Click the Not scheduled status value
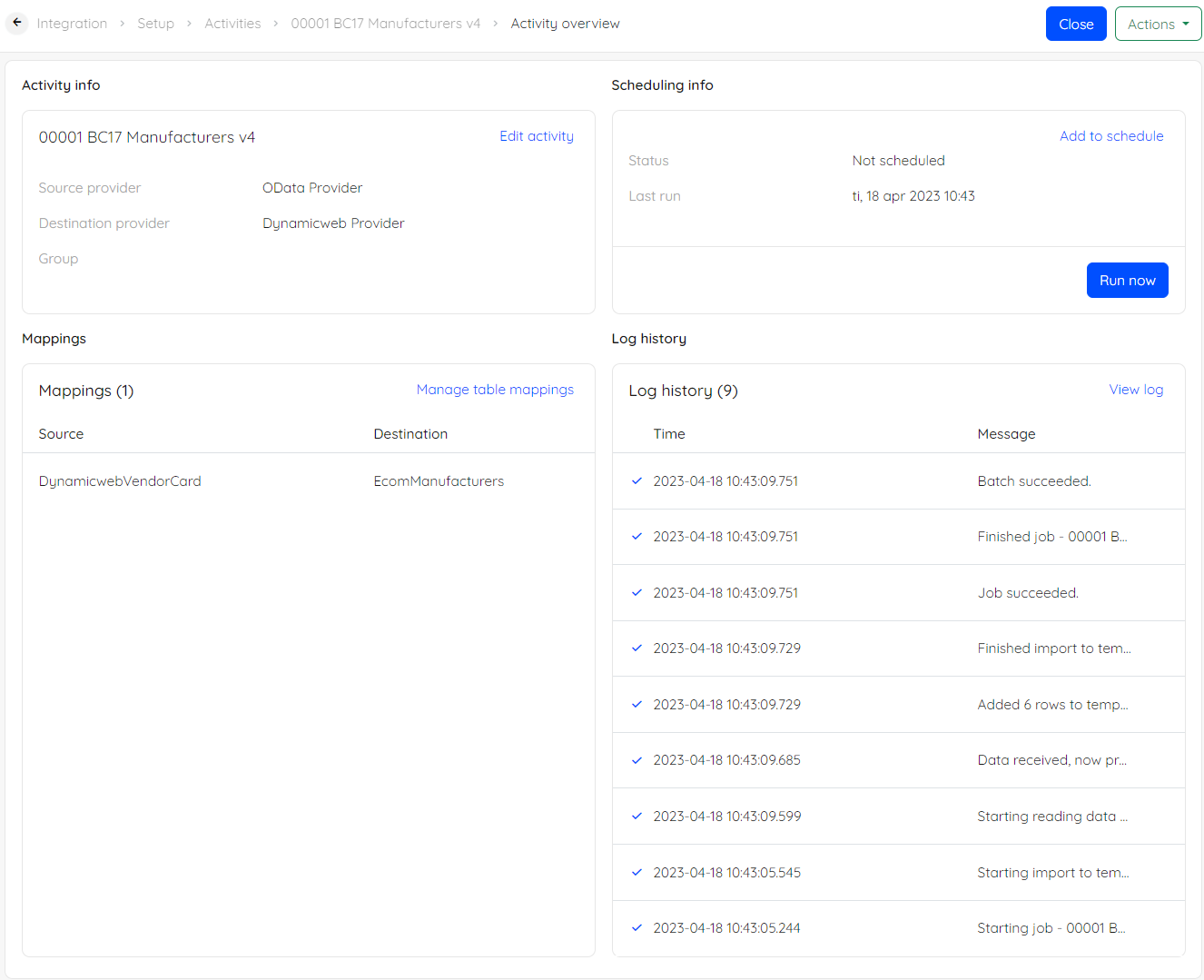The width and height of the screenshot is (1204, 980). tap(898, 161)
